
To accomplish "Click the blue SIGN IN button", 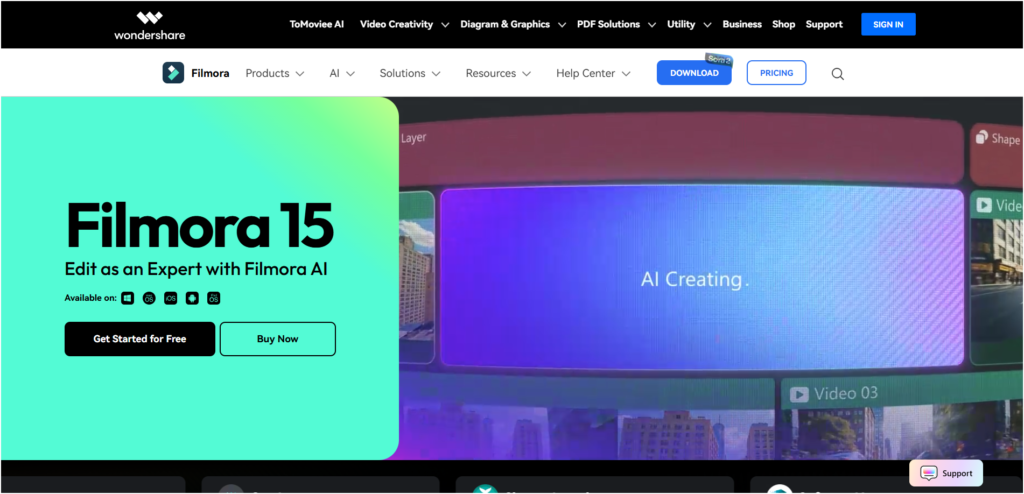I will (x=887, y=24).
